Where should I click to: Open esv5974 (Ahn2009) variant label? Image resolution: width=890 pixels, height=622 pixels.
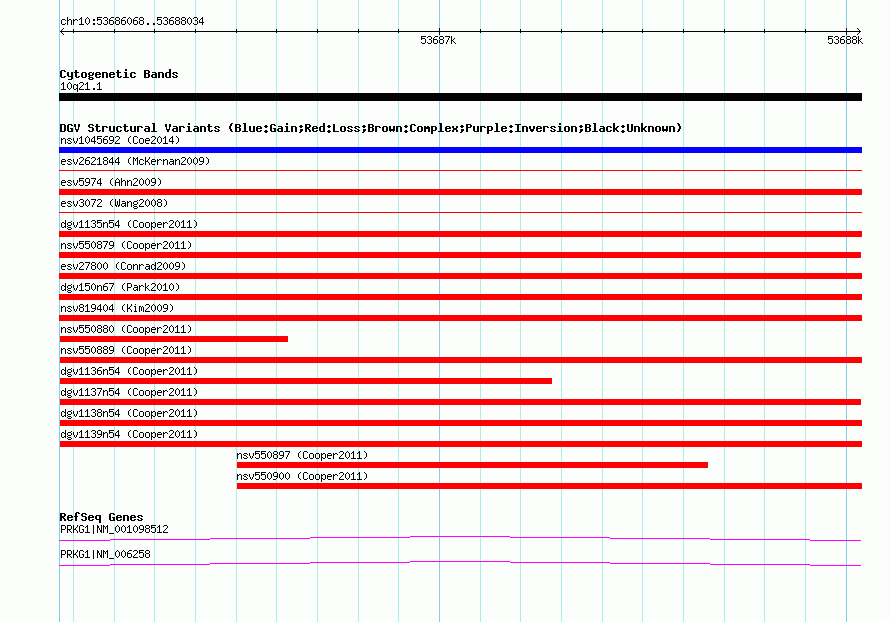[x=111, y=182]
